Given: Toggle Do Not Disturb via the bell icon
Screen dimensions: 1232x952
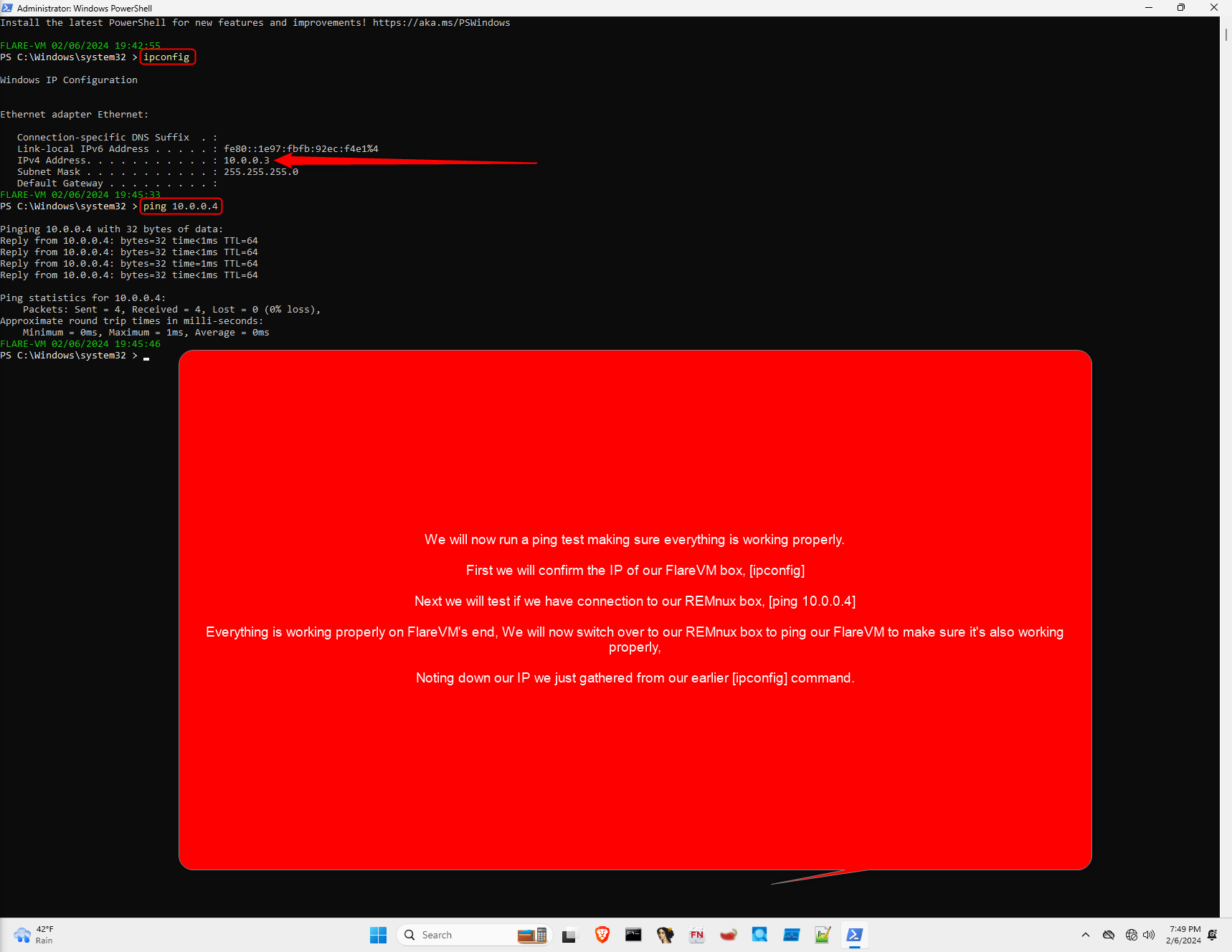Looking at the screenshot, I should 1212,936.
